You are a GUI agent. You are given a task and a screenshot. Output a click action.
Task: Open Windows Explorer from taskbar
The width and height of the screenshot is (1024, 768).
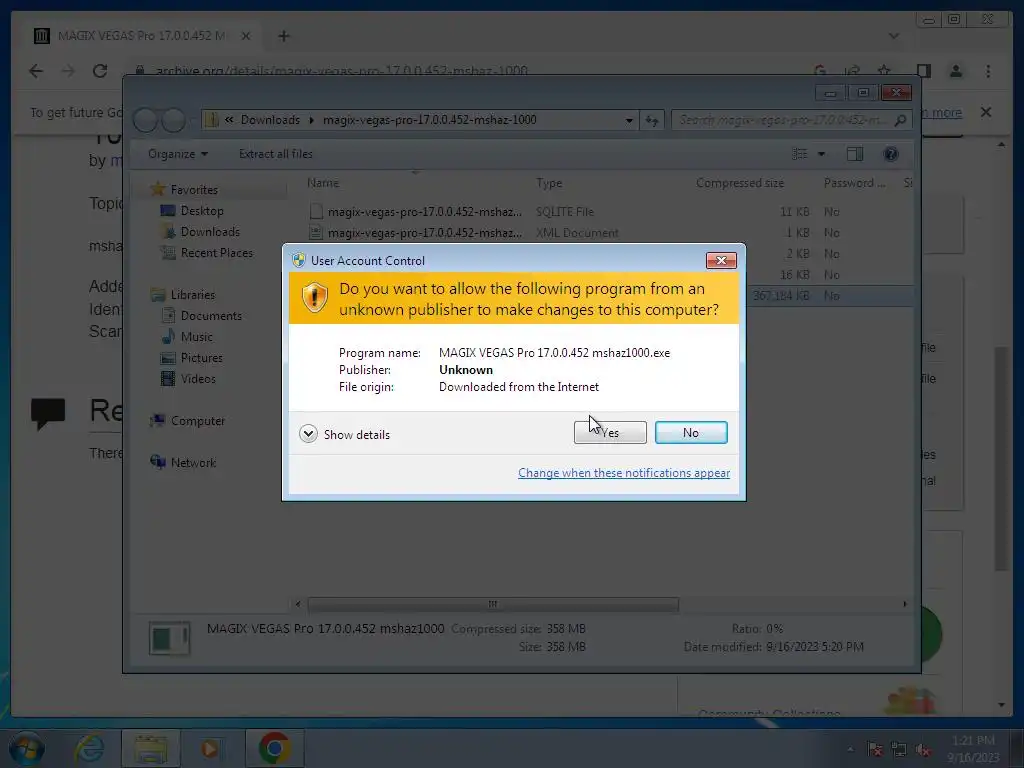tap(151, 748)
